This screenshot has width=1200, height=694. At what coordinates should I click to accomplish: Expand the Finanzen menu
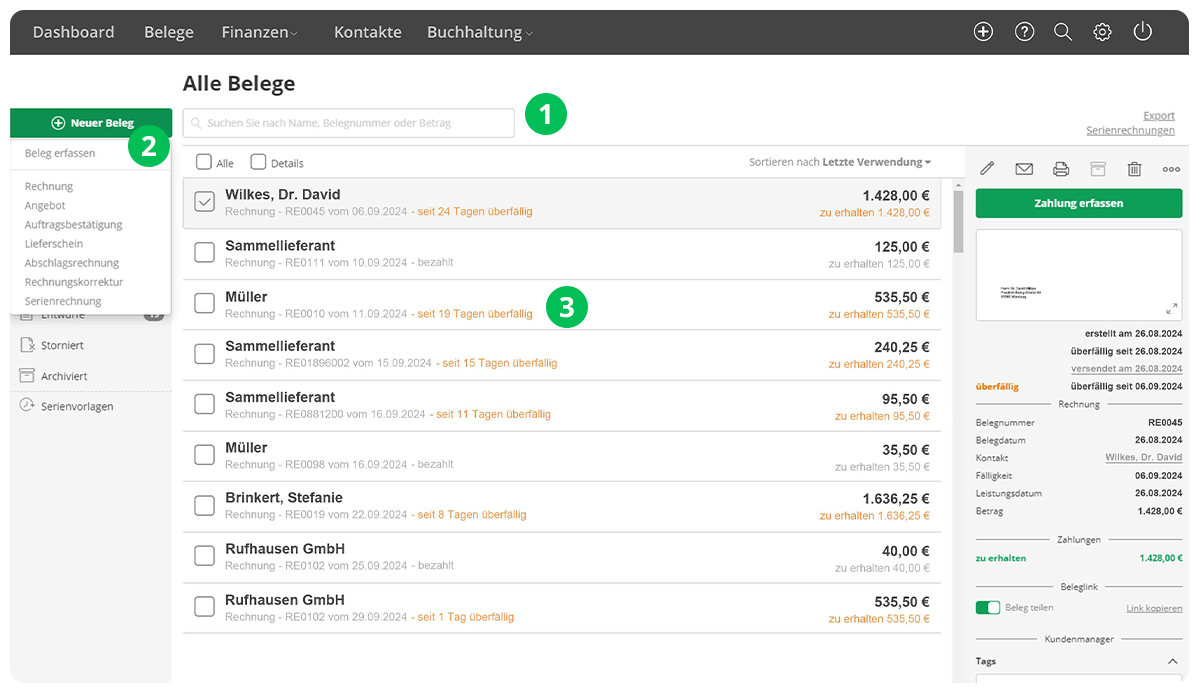[x=259, y=32]
